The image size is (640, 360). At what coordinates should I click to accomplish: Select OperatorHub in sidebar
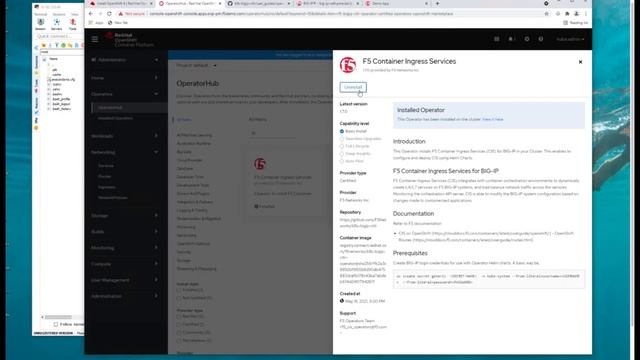110,107
